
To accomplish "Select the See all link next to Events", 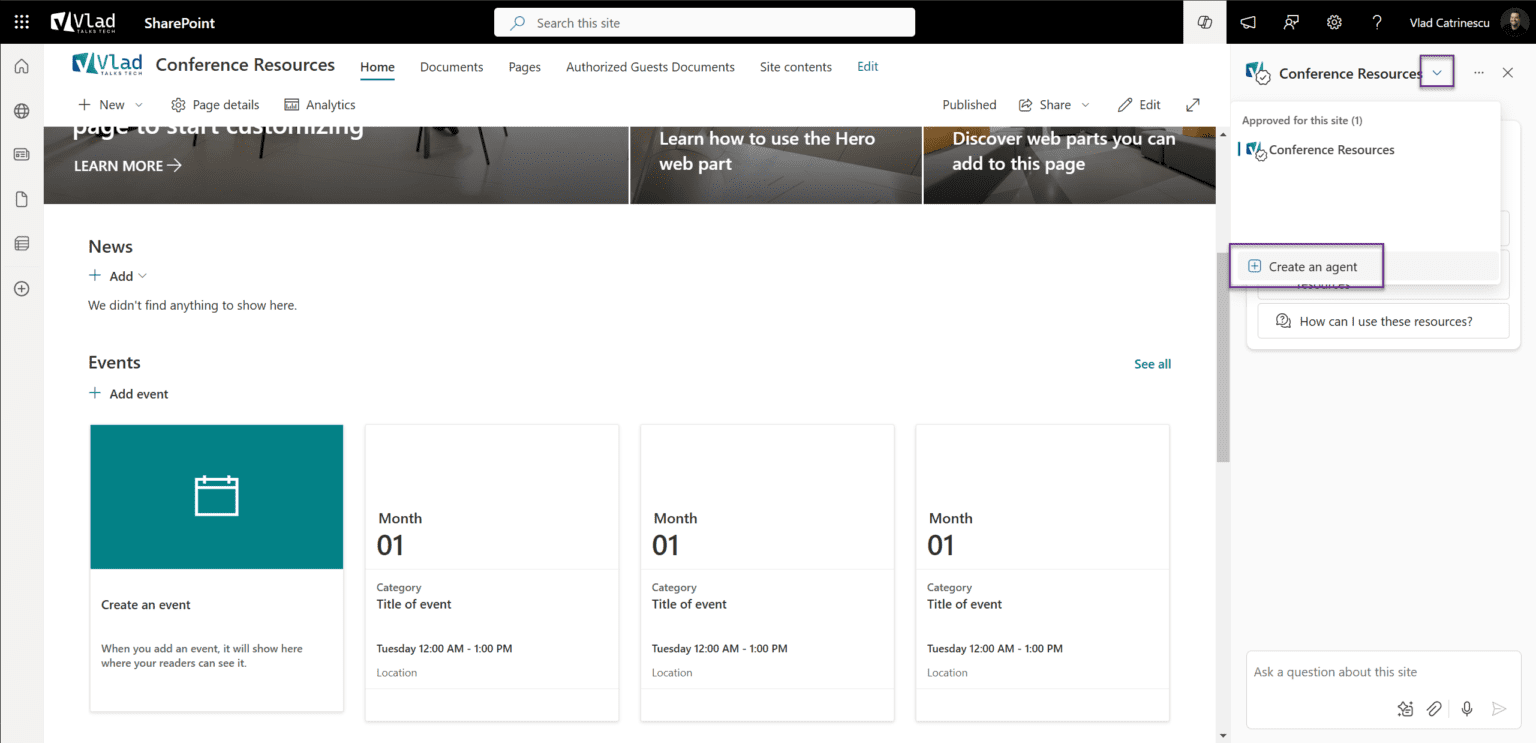I will tap(1152, 363).
